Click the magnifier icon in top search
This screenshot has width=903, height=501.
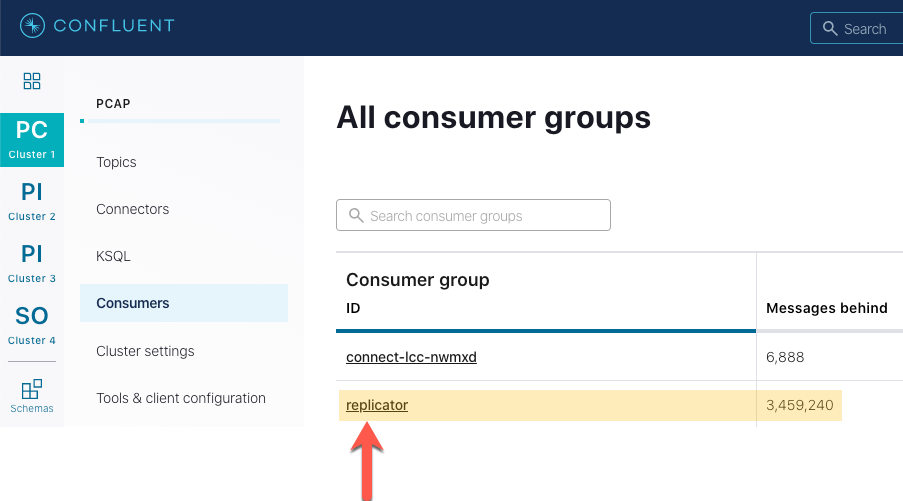[x=830, y=29]
